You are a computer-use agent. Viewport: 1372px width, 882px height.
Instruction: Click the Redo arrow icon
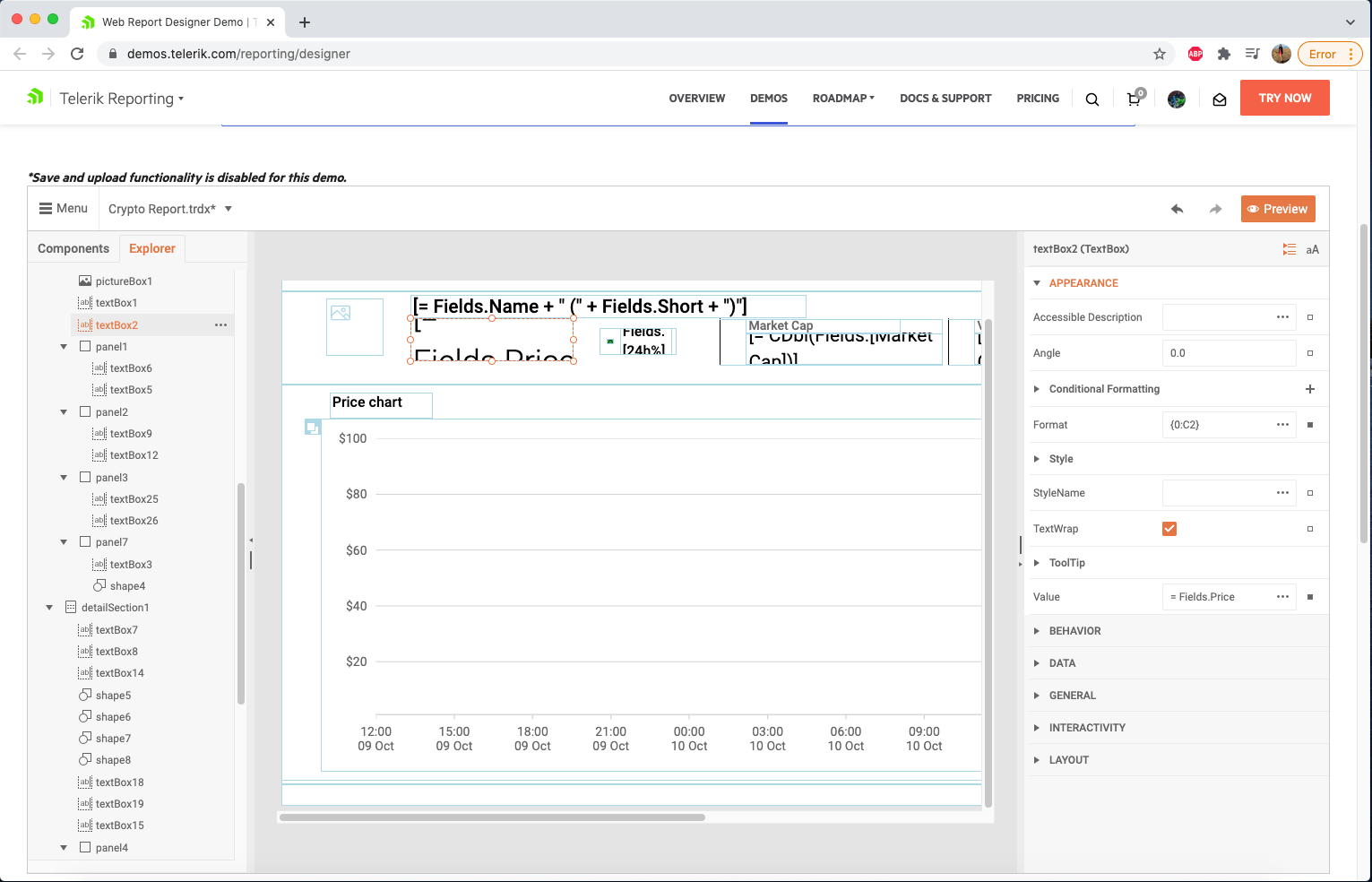pyautogui.click(x=1215, y=208)
